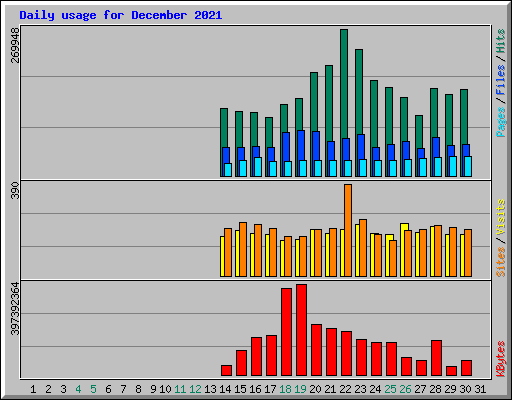Click green weekend day label 12
The width and height of the screenshot is (512, 400).
195,389
